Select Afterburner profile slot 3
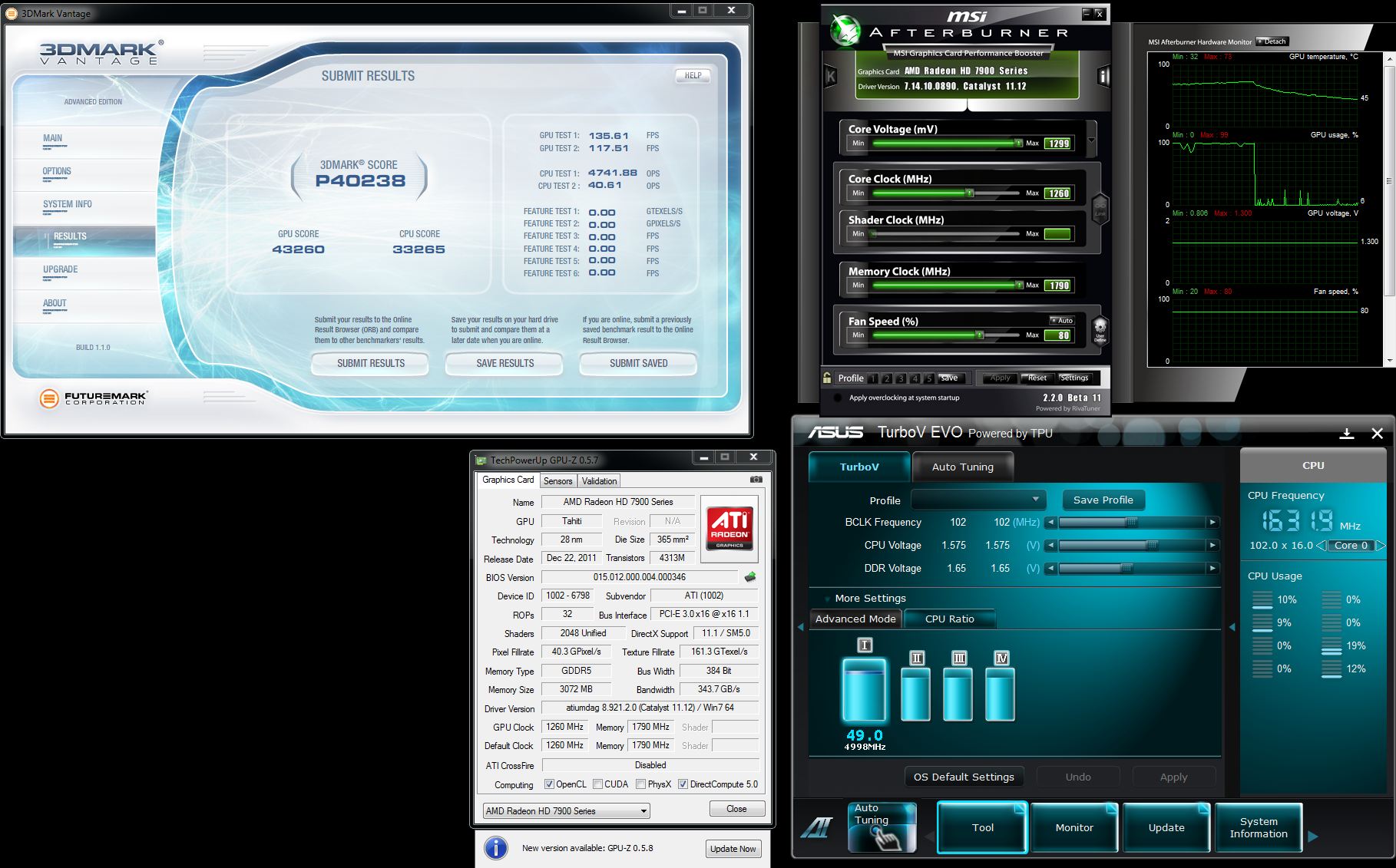This screenshot has height=868, width=1396. point(901,378)
